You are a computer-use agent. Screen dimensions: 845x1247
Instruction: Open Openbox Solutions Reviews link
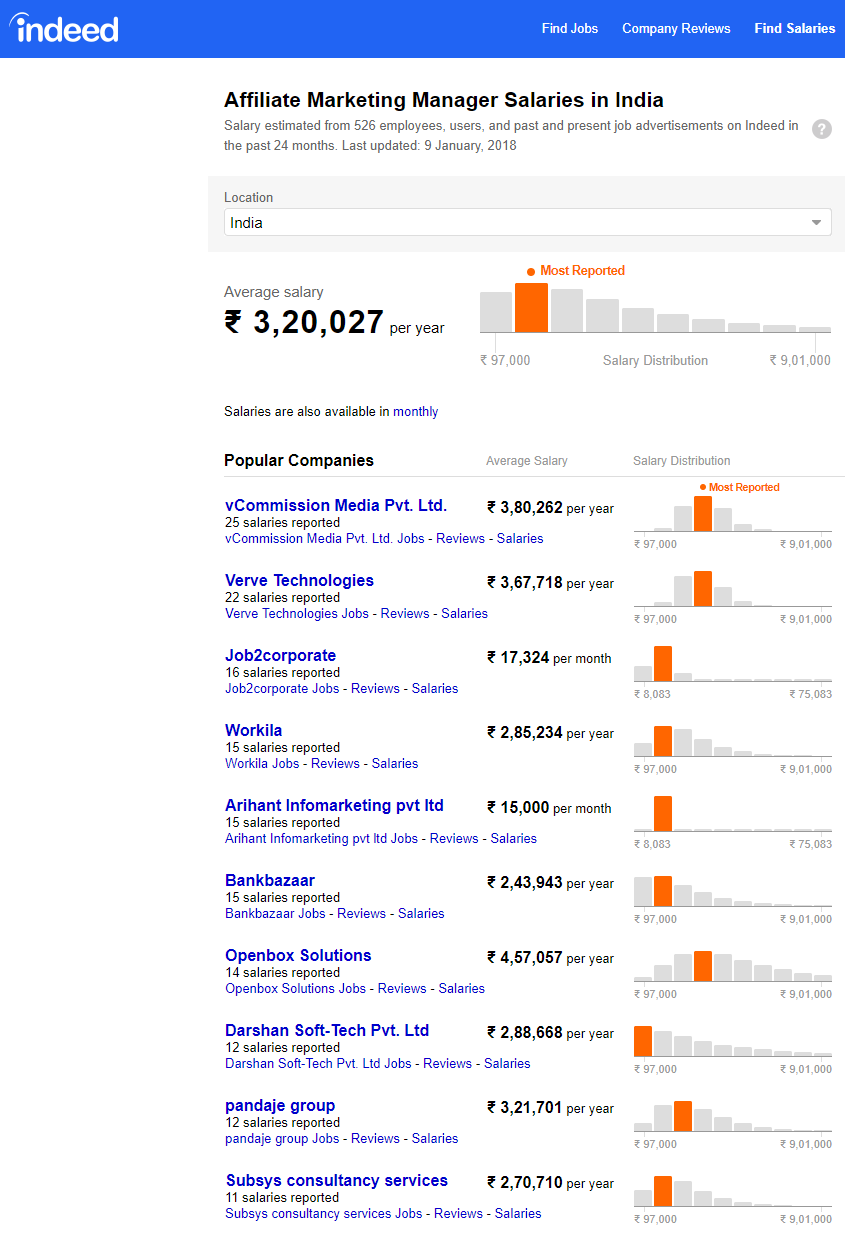coord(402,988)
